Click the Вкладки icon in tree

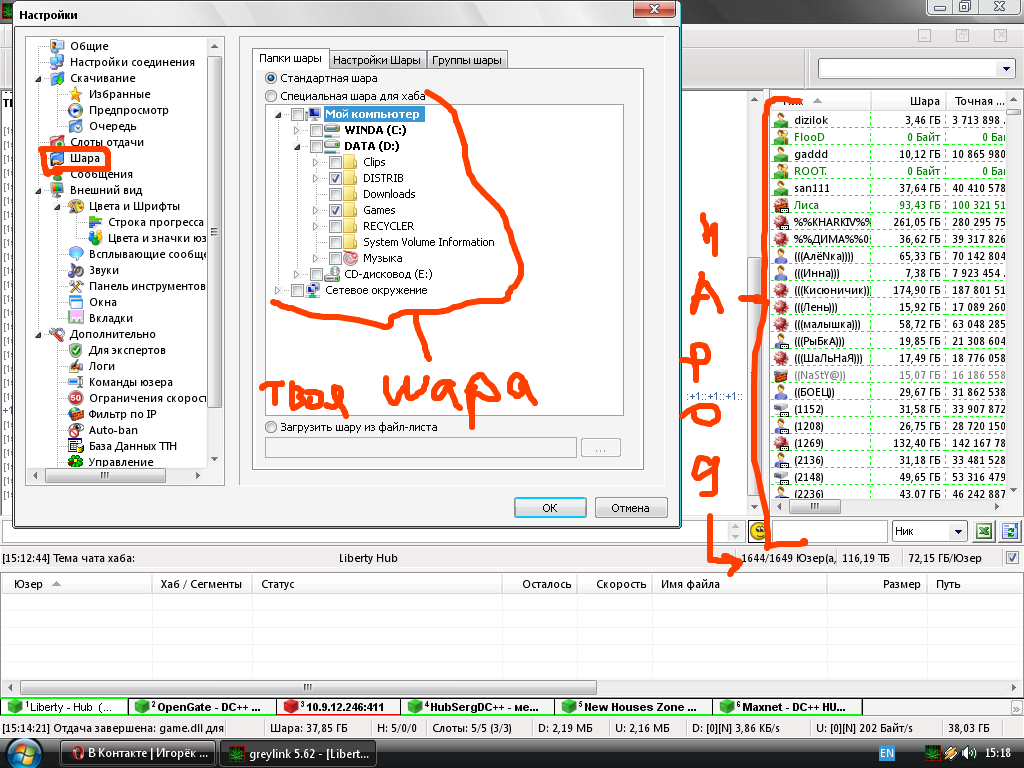click(76, 318)
